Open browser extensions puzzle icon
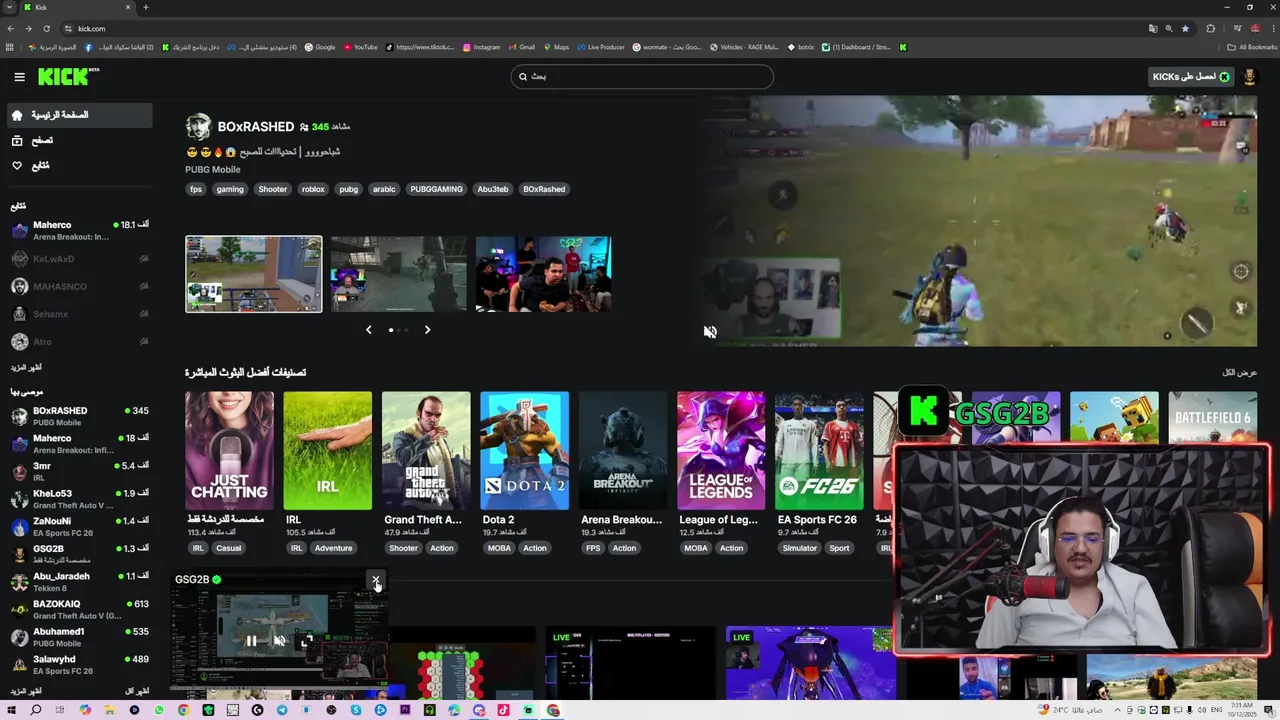 coord(1210,28)
